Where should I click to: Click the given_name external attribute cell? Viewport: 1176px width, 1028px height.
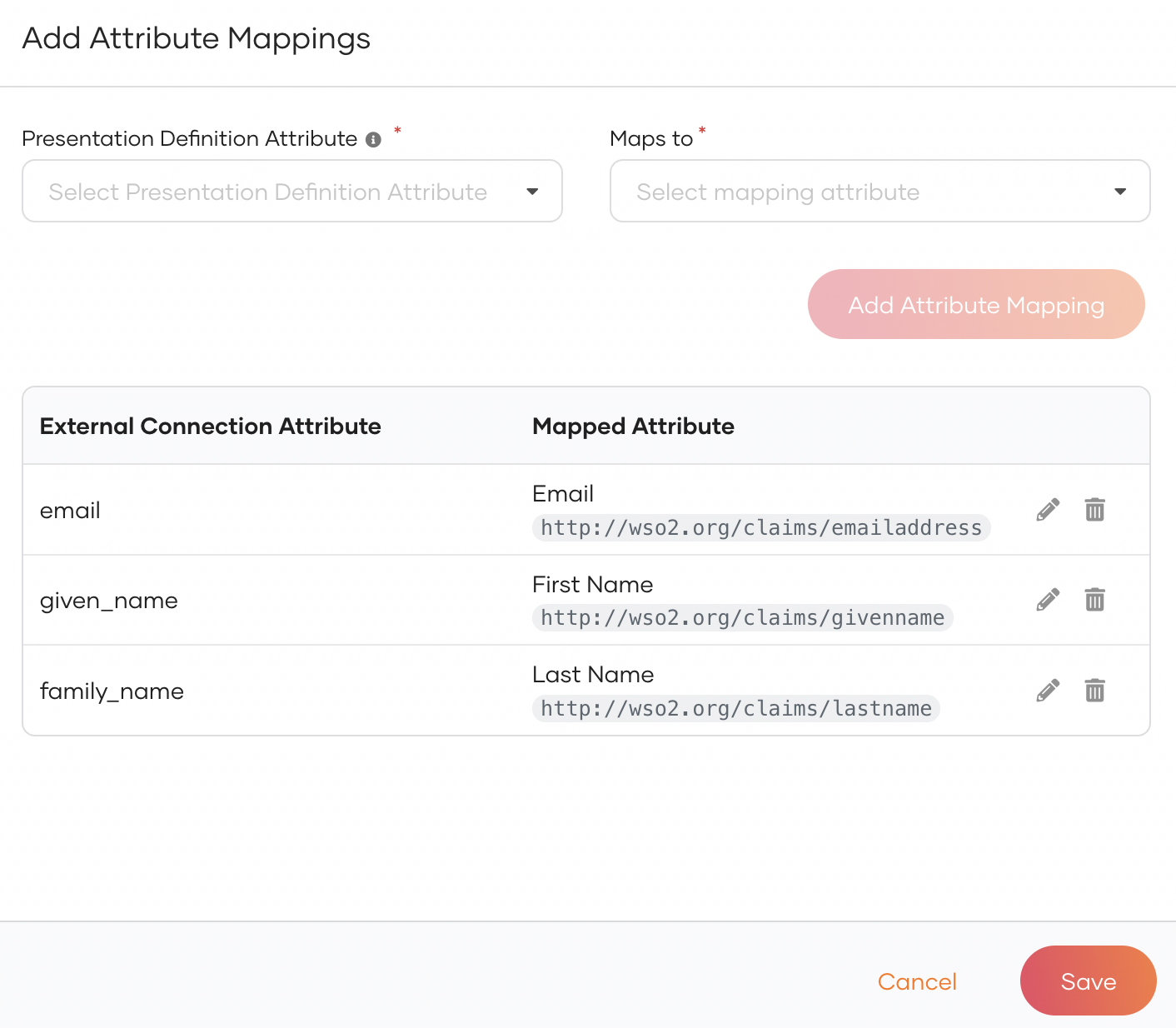tap(109, 601)
